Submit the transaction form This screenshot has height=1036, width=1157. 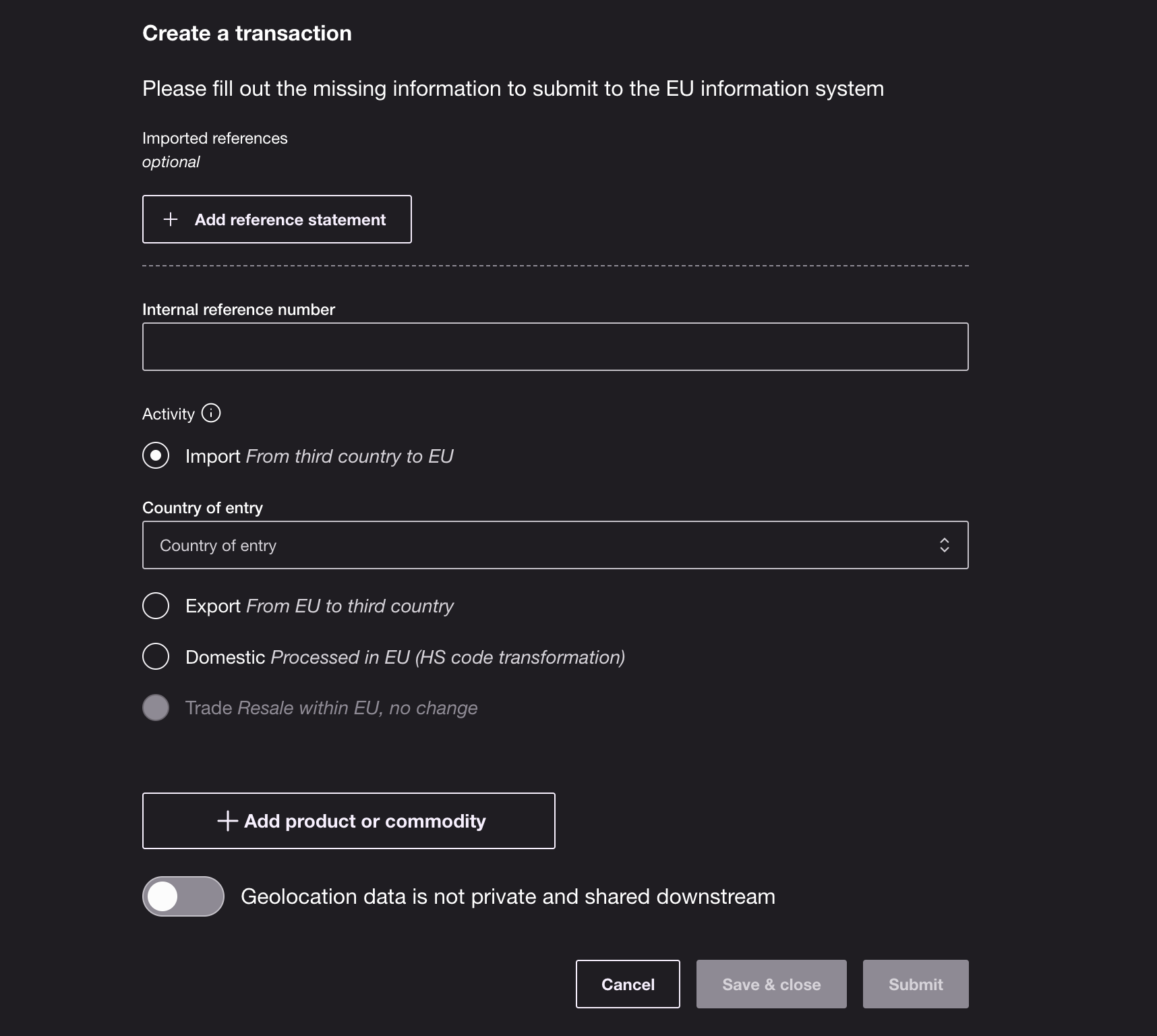coord(915,984)
